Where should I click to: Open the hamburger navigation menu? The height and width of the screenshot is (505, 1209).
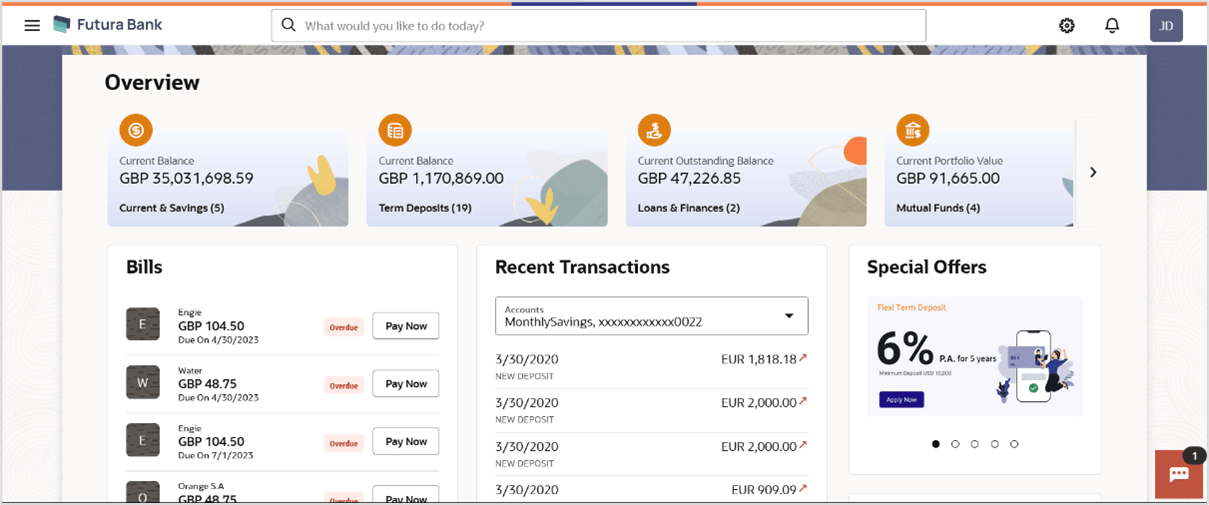click(32, 25)
